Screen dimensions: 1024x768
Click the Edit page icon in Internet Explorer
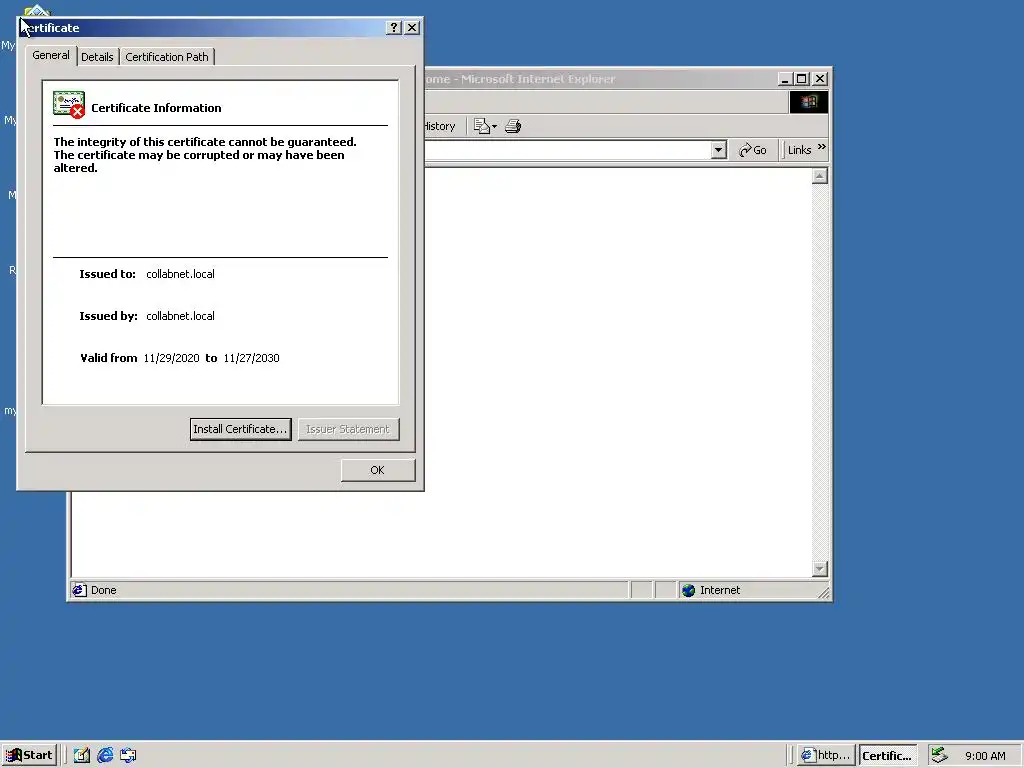[481, 126]
